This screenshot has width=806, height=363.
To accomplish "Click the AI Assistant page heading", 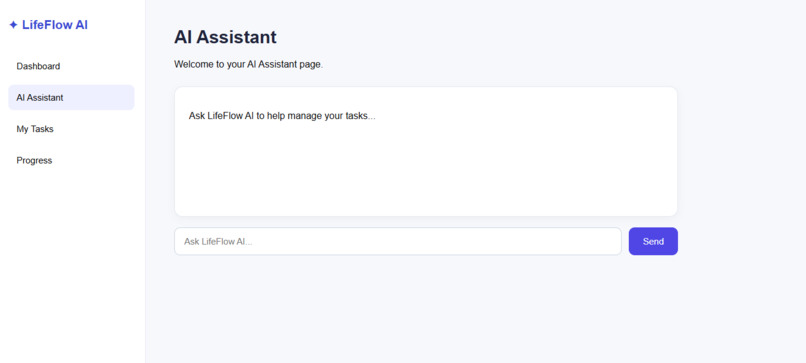I will tap(225, 37).
